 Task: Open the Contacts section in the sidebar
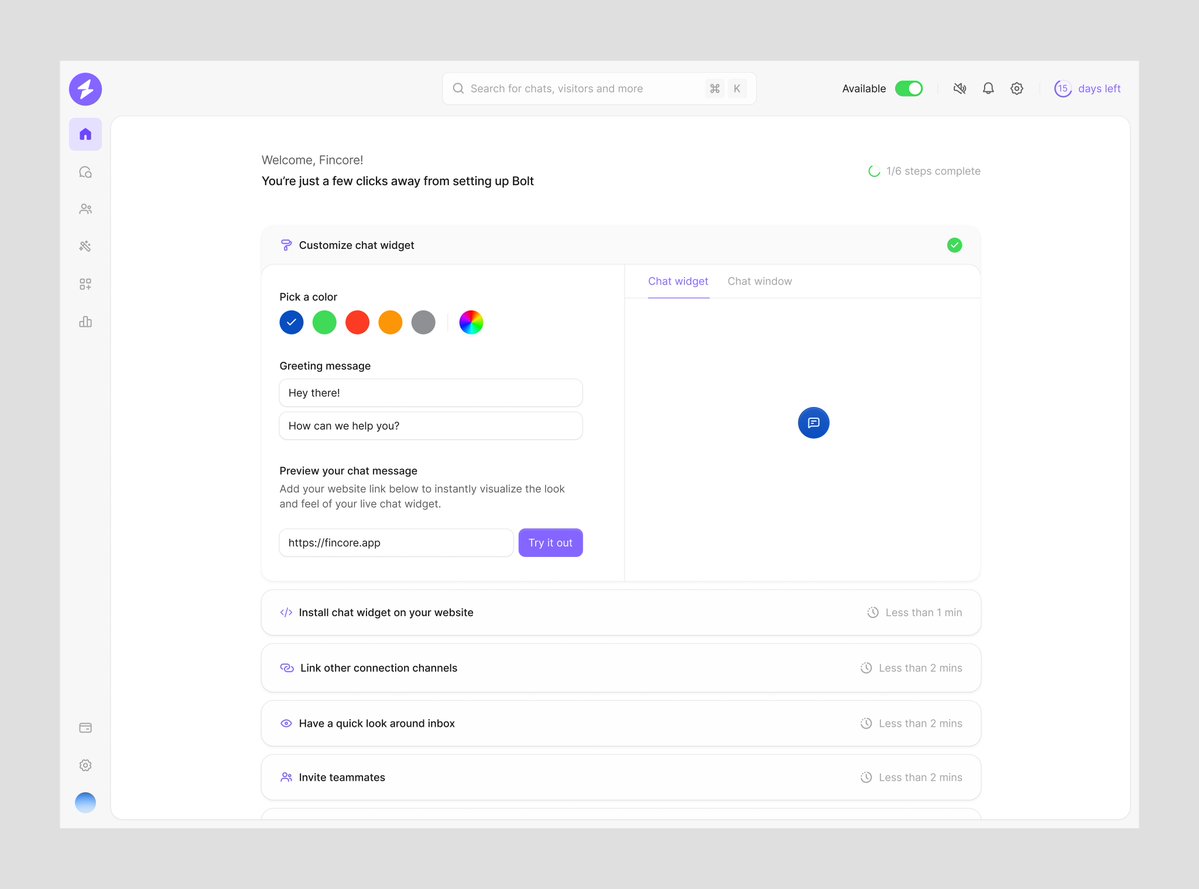point(85,208)
